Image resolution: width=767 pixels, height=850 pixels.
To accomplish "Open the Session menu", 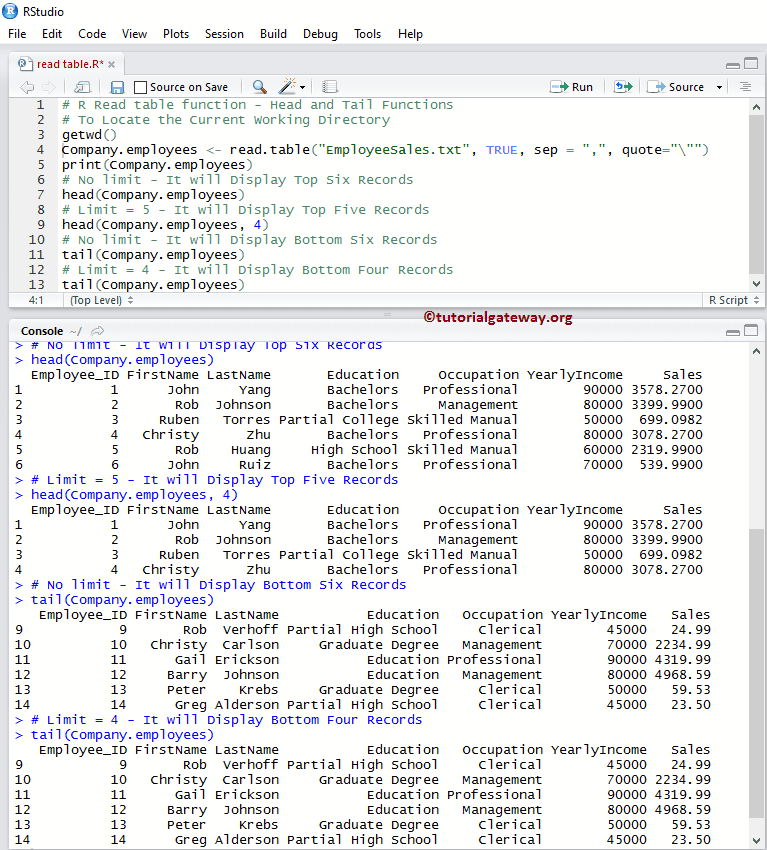I will click(224, 33).
